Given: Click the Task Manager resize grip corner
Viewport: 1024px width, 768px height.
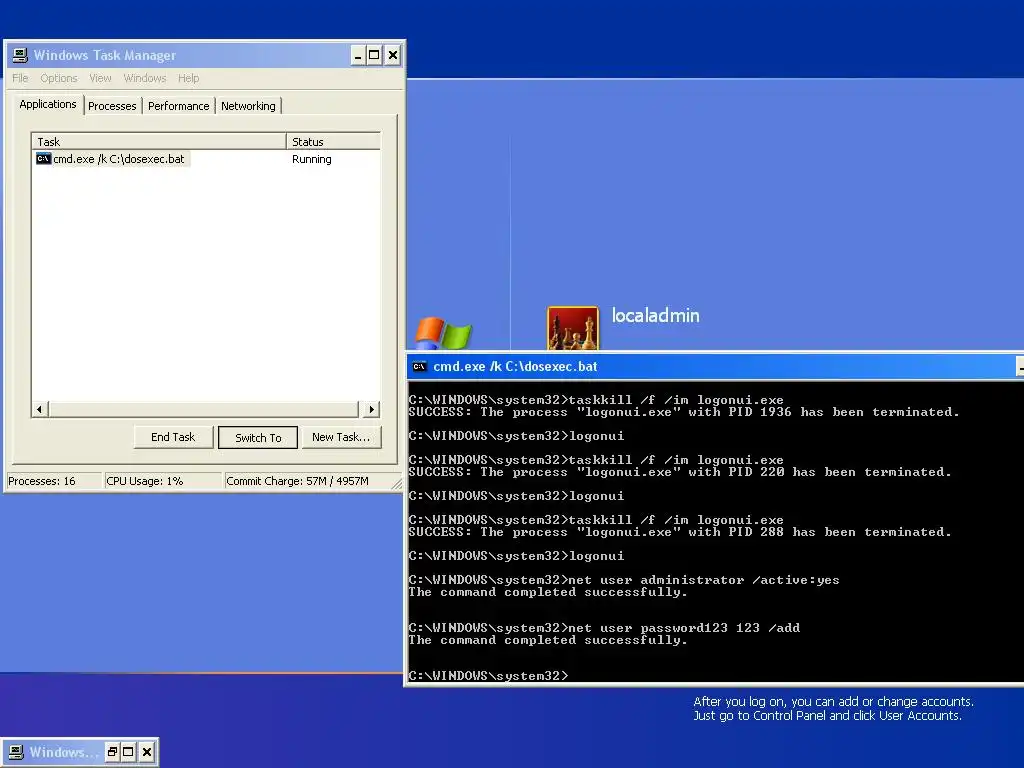Looking at the screenshot, I should (396, 483).
